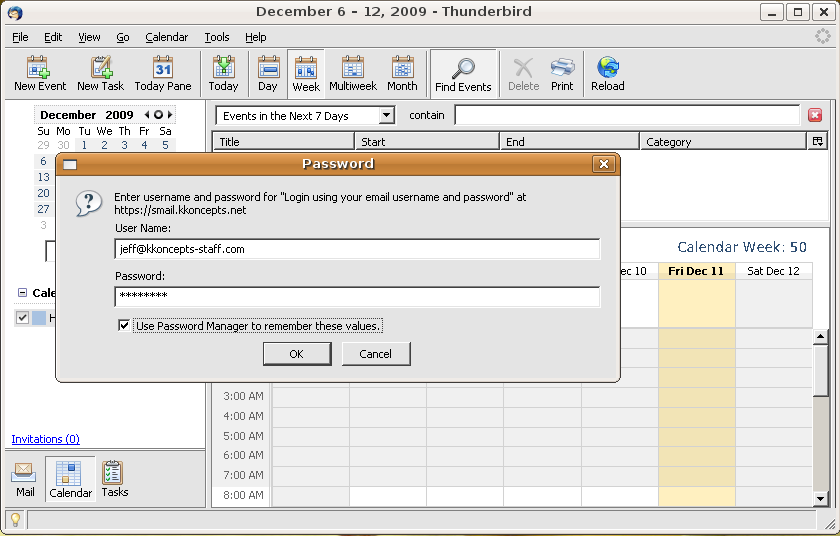This screenshot has height=536, width=840.
Task: Click the Thunderbird icon in title bar
Action: tap(15, 12)
